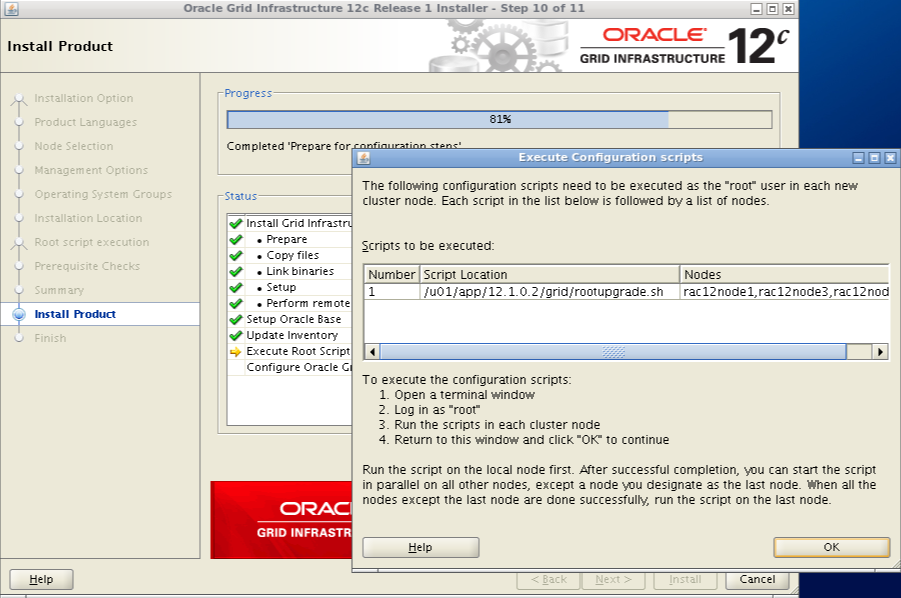This screenshot has width=901, height=598.
Task: Maximize the Execute Configuration scripts dialog
Action: 874,158
